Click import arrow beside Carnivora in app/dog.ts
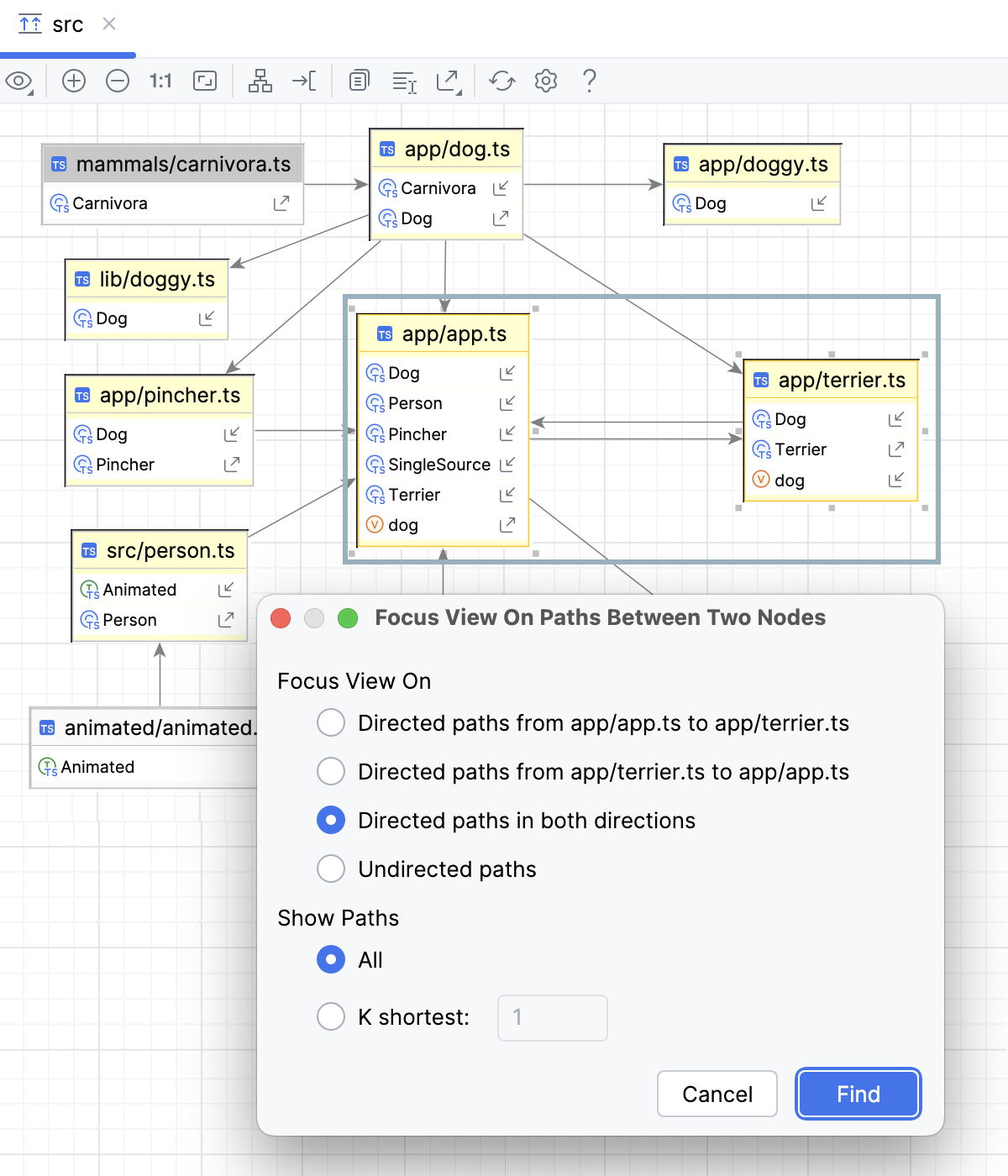This screenshot has width=1008, height=1176. pos(501,188)
